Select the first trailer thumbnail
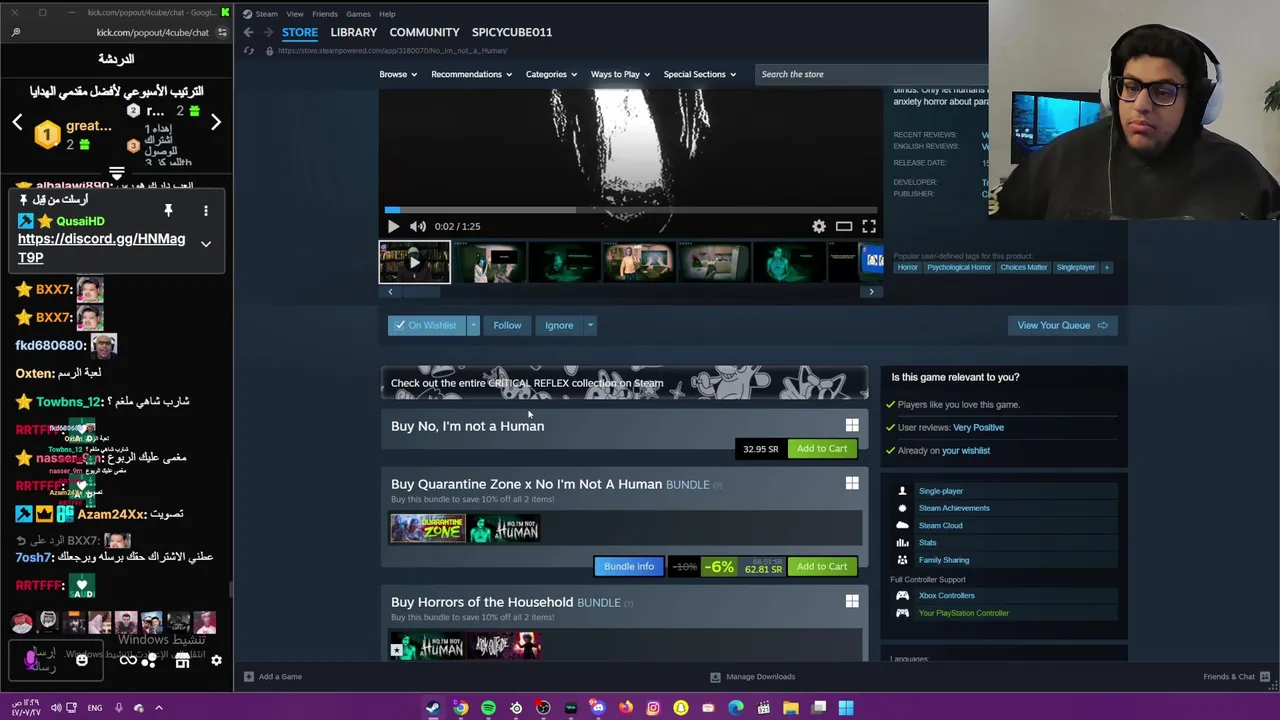This screenshot has width=1280, height=720. click(x=414, y=263)
